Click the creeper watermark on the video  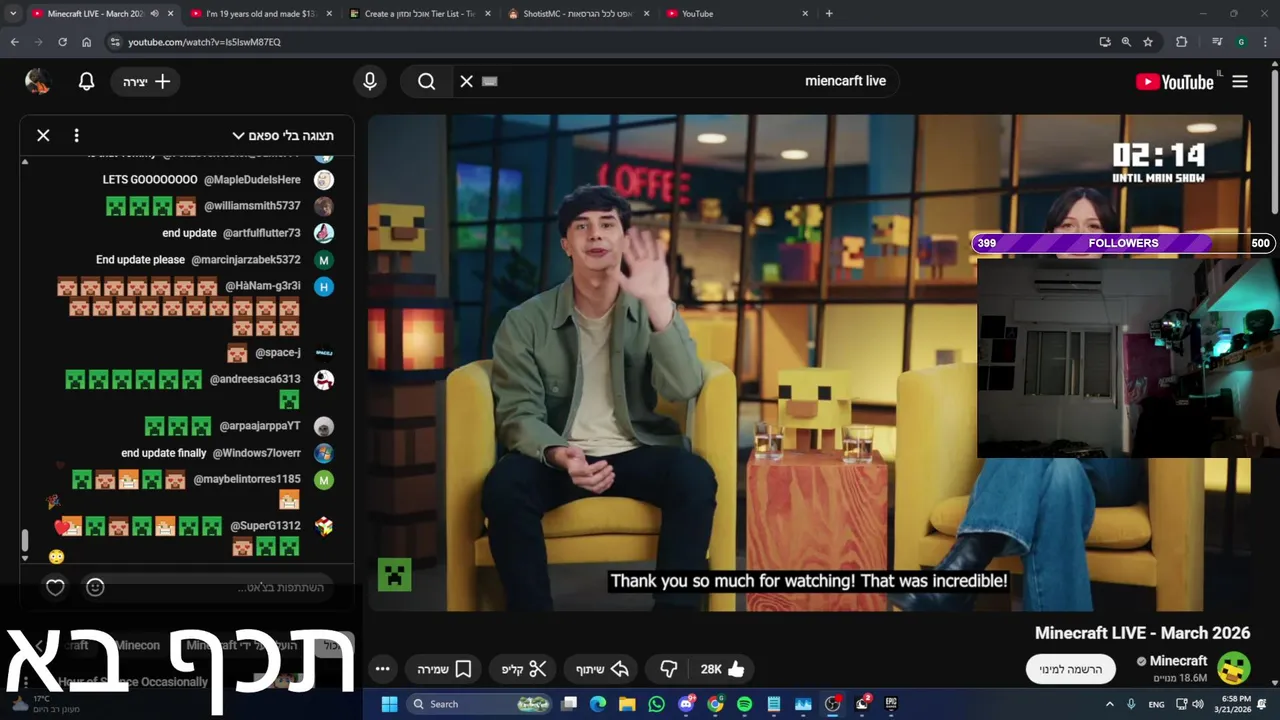(394, 574)
